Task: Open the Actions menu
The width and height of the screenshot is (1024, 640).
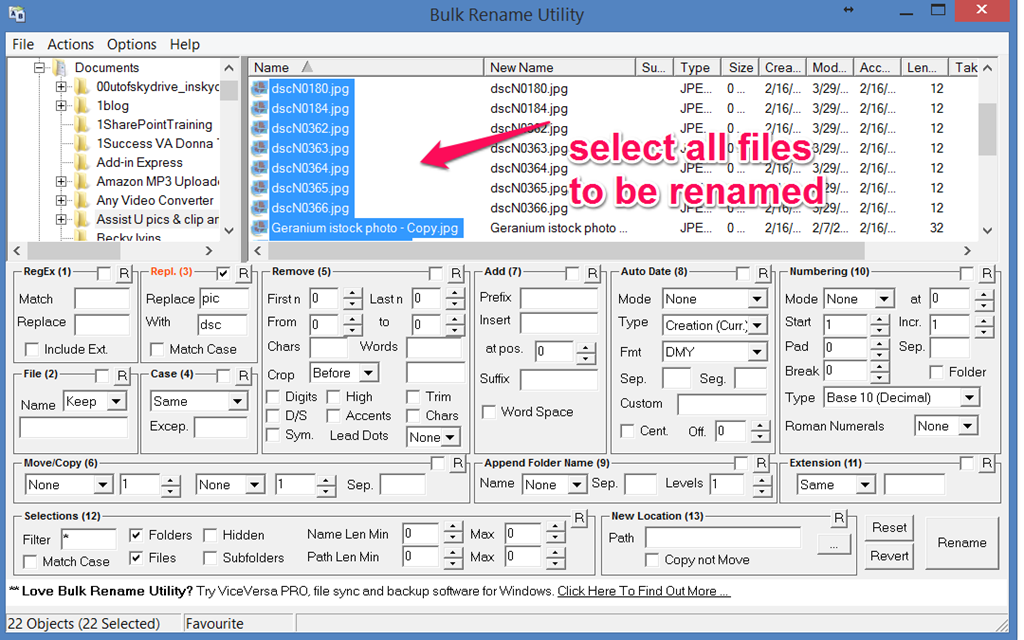Action: tap(70, 44)
